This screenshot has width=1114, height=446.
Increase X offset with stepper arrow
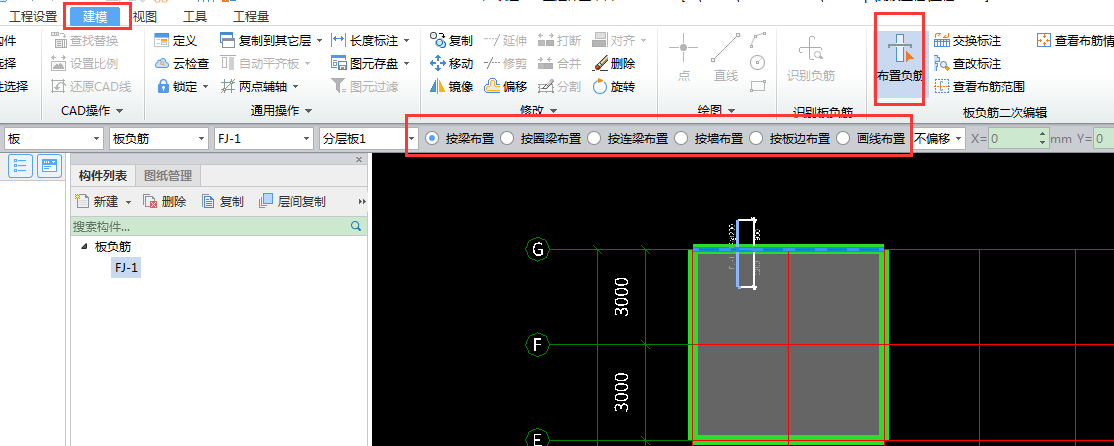tap(1043, 134)
